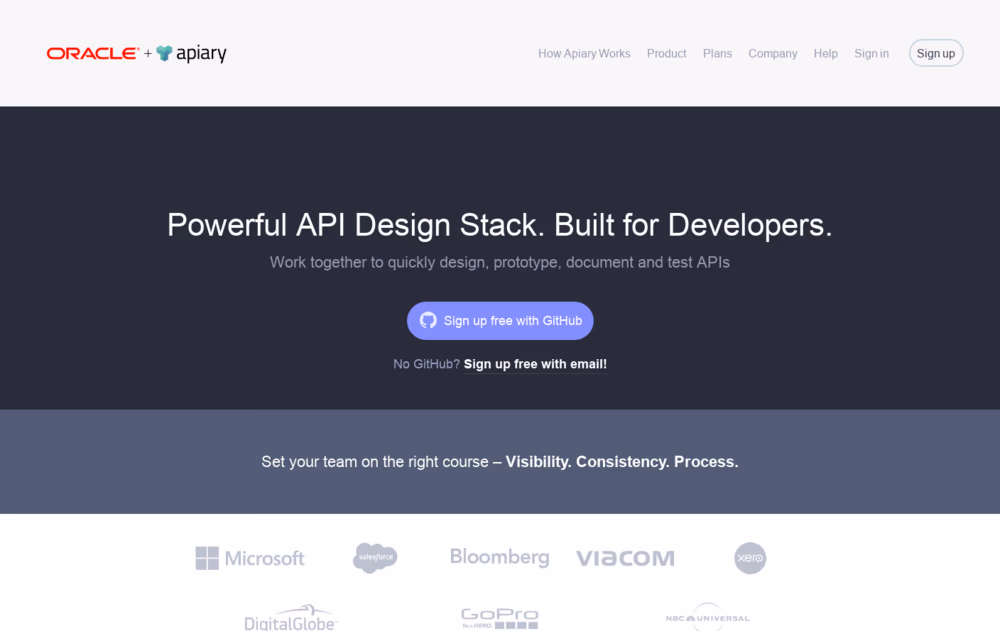Click the Microsoft logo
1000x631 pixels.
tap(250, 558)
